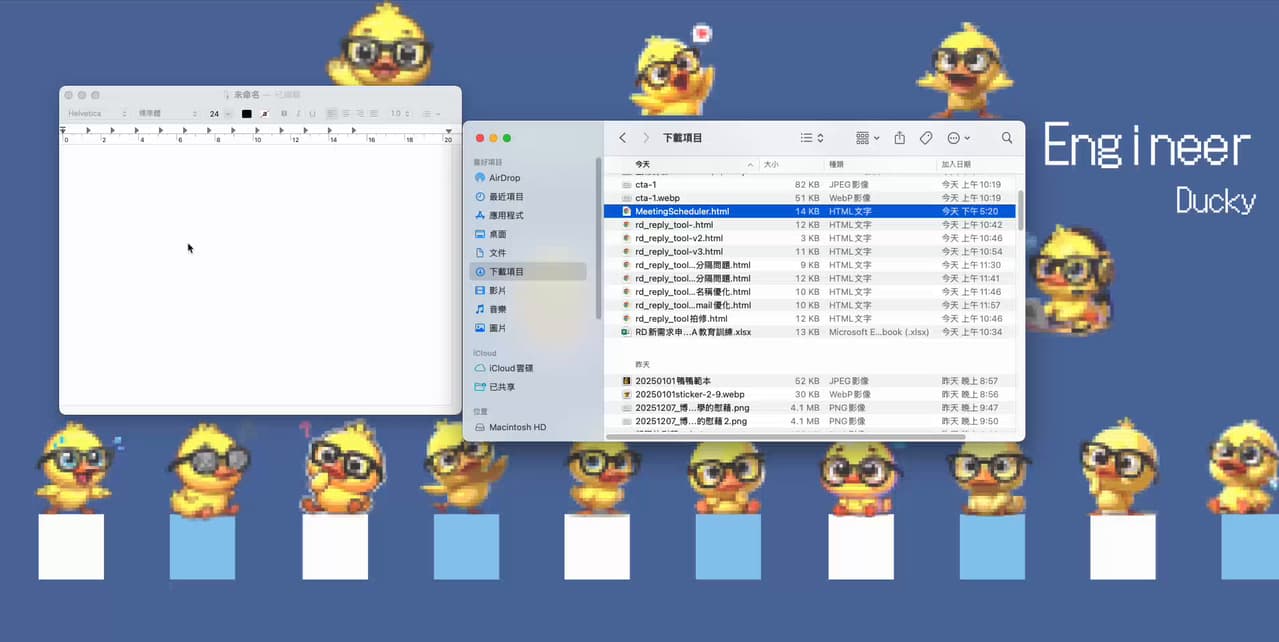Click the Tag icon in Finder toolbar
This screenshot has width=1279, height=642.
926,138
